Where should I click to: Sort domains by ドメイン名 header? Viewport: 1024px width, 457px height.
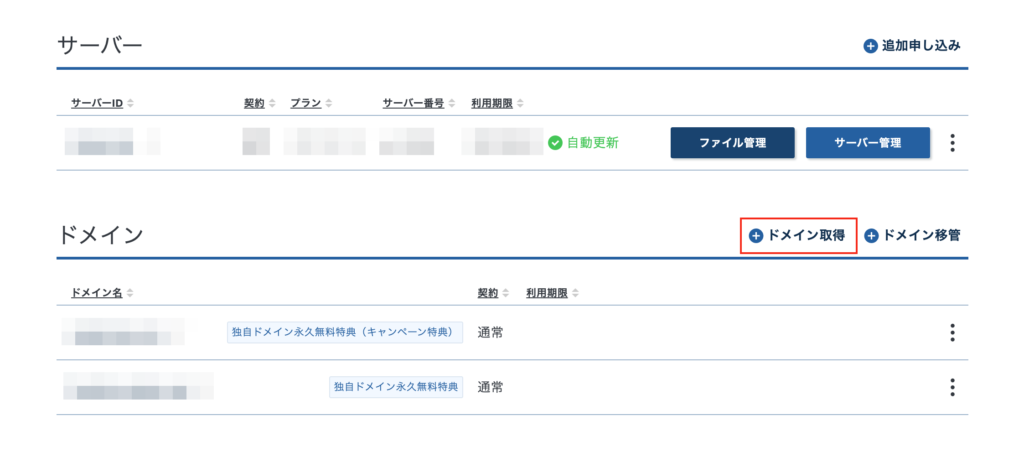pyautogui.click(x=97, y=293)
